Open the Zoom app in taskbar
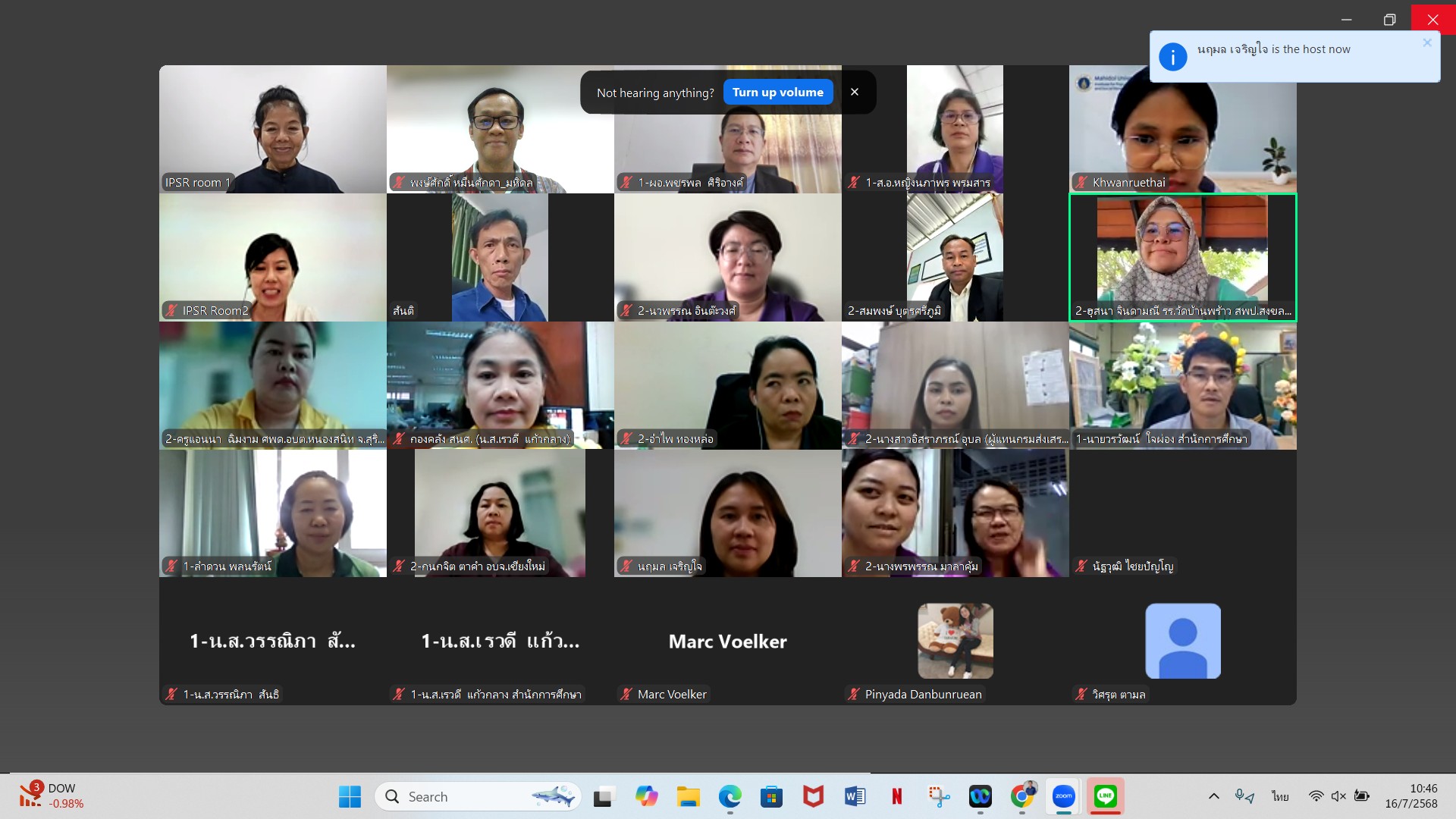The image size is (1456, 819). (1063, 796)
